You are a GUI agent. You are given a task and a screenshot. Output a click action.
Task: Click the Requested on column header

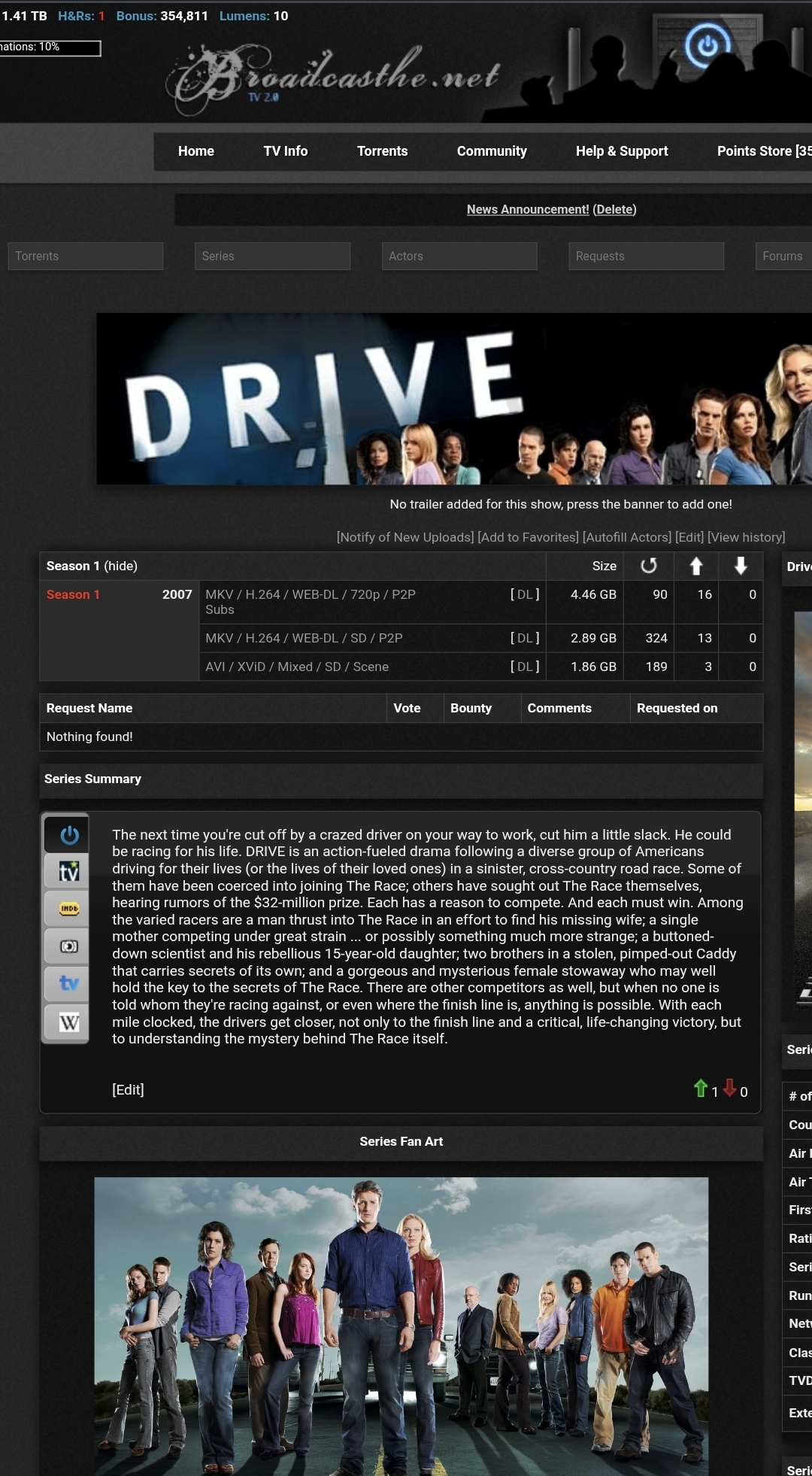[x=677, y=708]
